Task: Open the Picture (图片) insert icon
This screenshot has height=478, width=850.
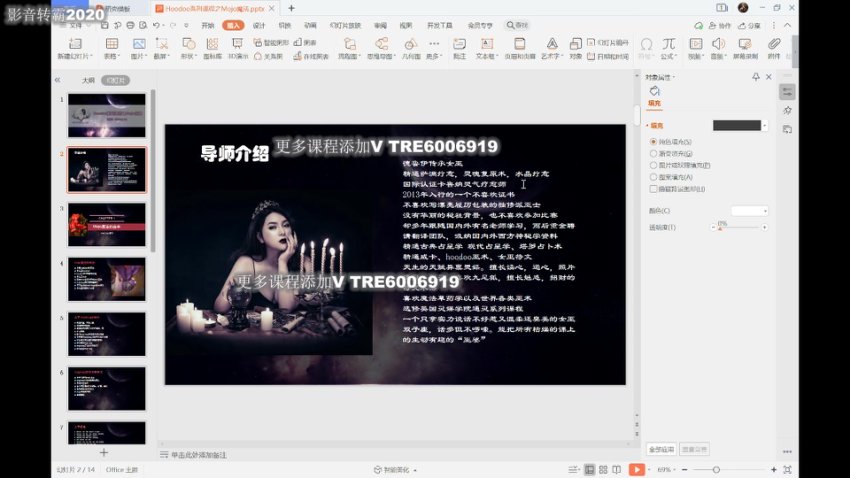Action: [139, 44]
